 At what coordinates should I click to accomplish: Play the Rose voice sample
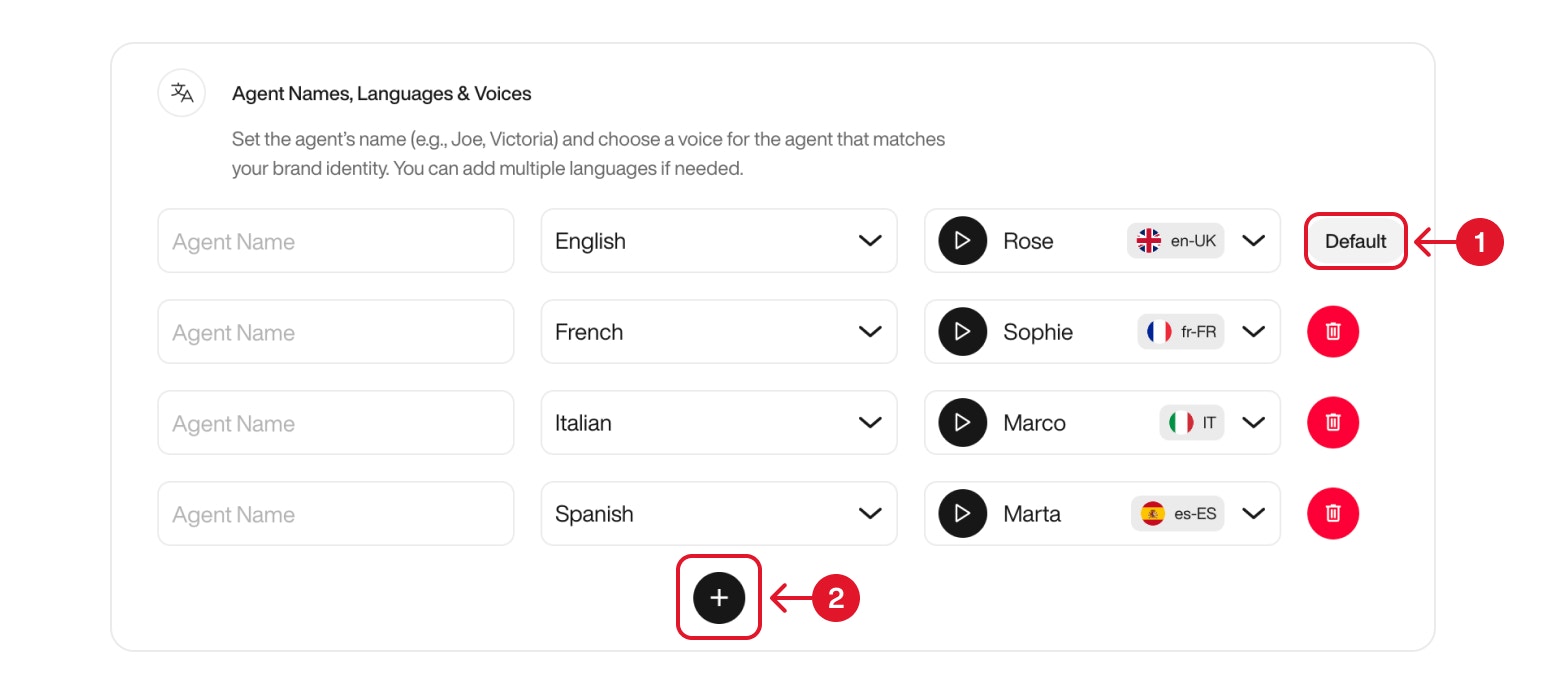(x=961, y=240)
